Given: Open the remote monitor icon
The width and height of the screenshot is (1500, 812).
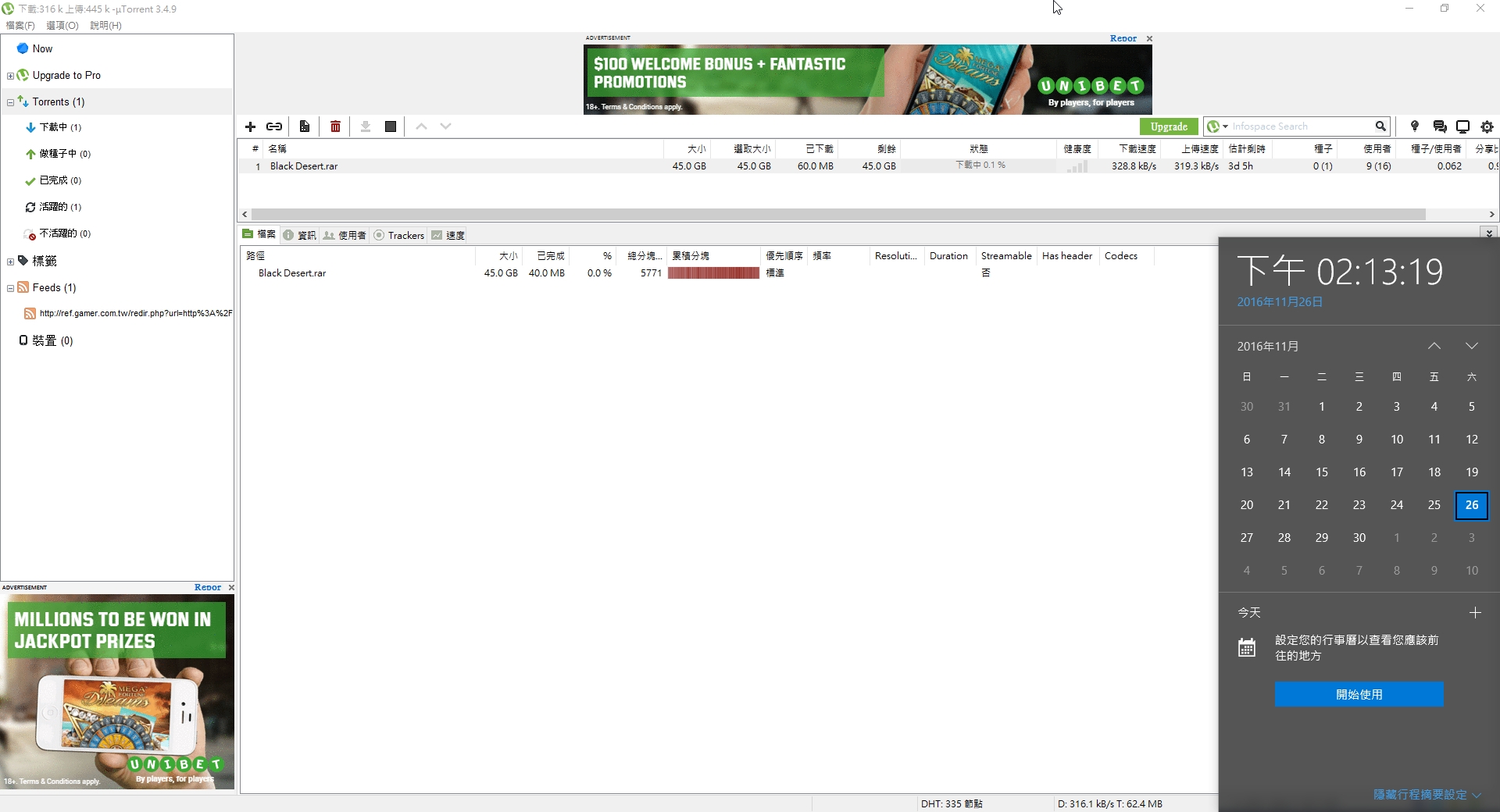Looking at the screenshot, I should tap(1463, 126).
